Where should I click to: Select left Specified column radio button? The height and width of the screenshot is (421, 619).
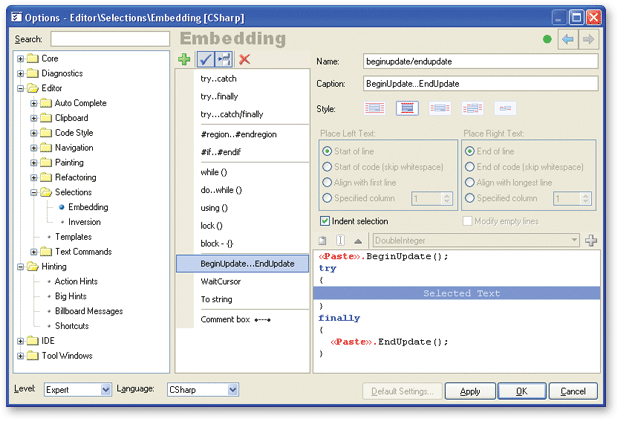(x=327, y=198)
